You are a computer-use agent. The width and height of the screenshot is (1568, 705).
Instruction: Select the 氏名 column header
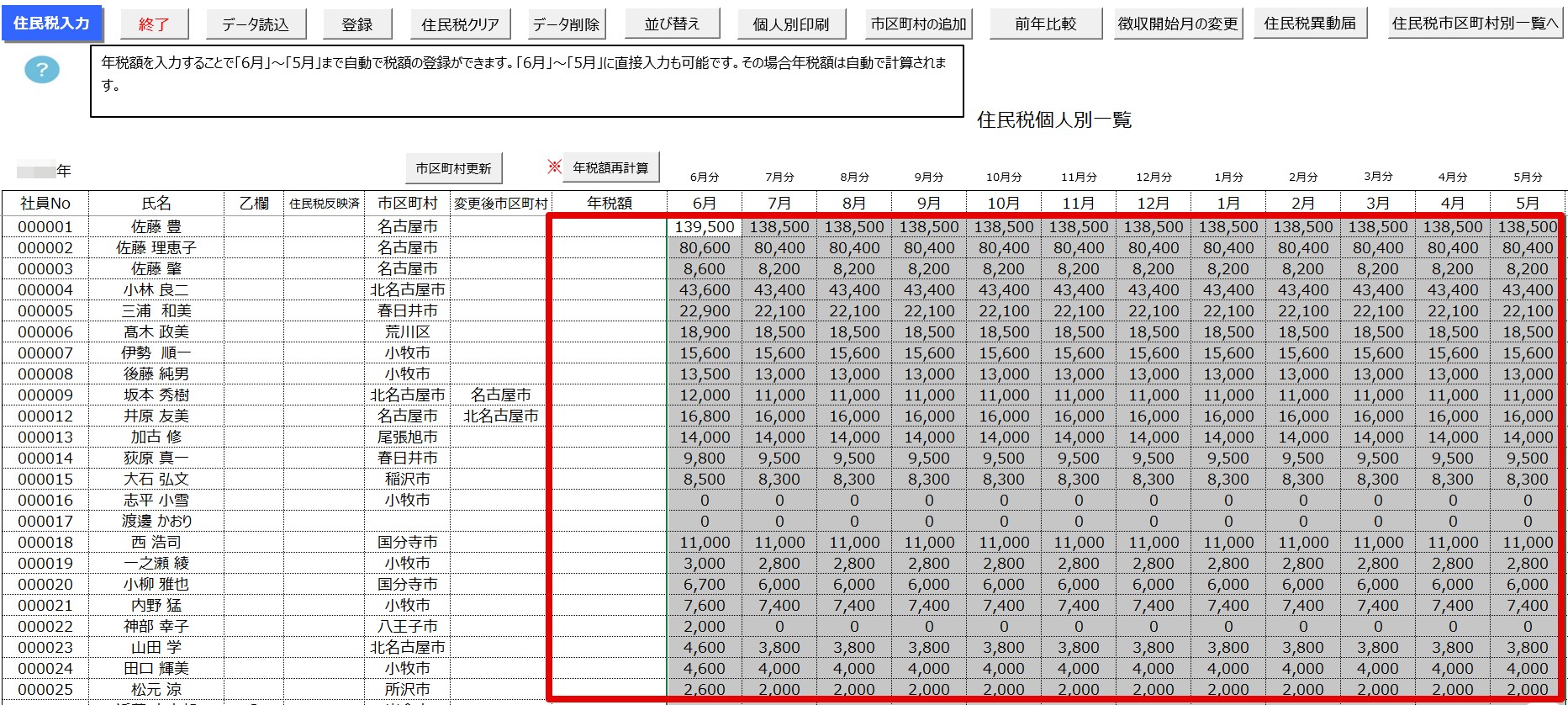pyautogui.click(x=156, y=204)
